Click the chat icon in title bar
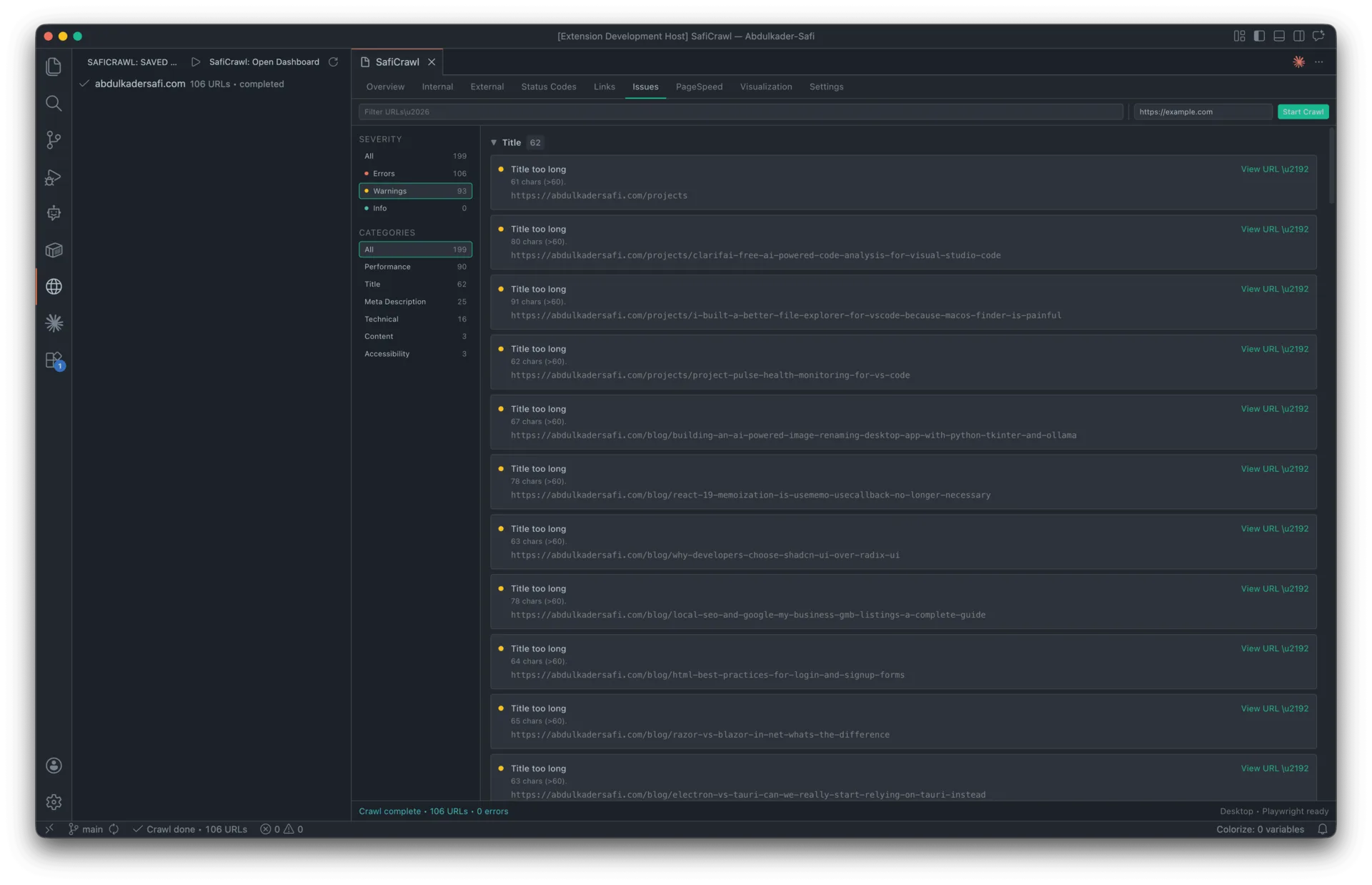 coord(1318,36)
